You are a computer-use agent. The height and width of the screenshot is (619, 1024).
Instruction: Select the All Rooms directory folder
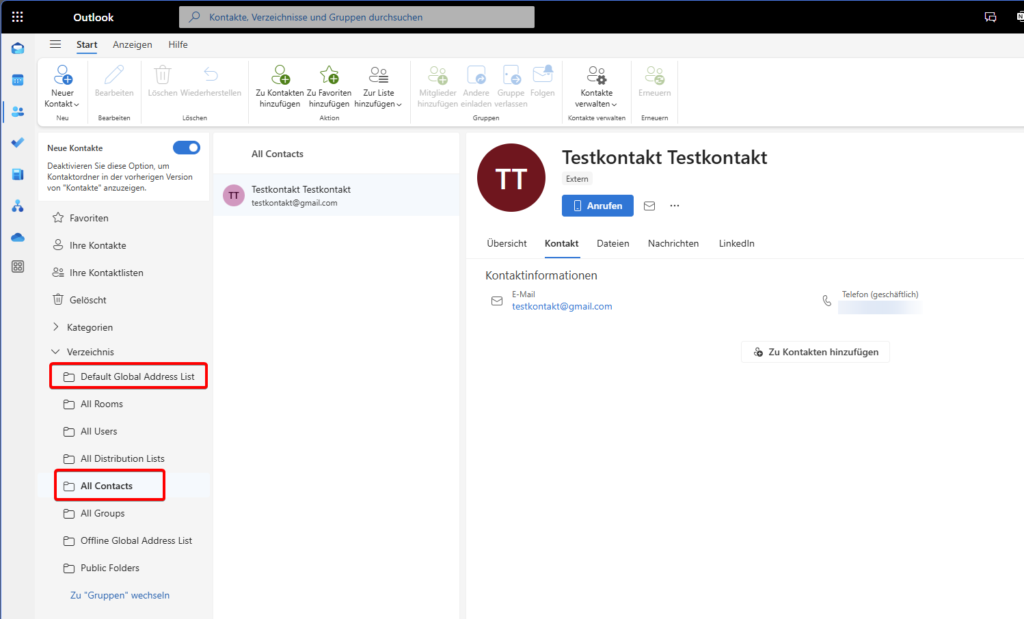coord(101,404)
